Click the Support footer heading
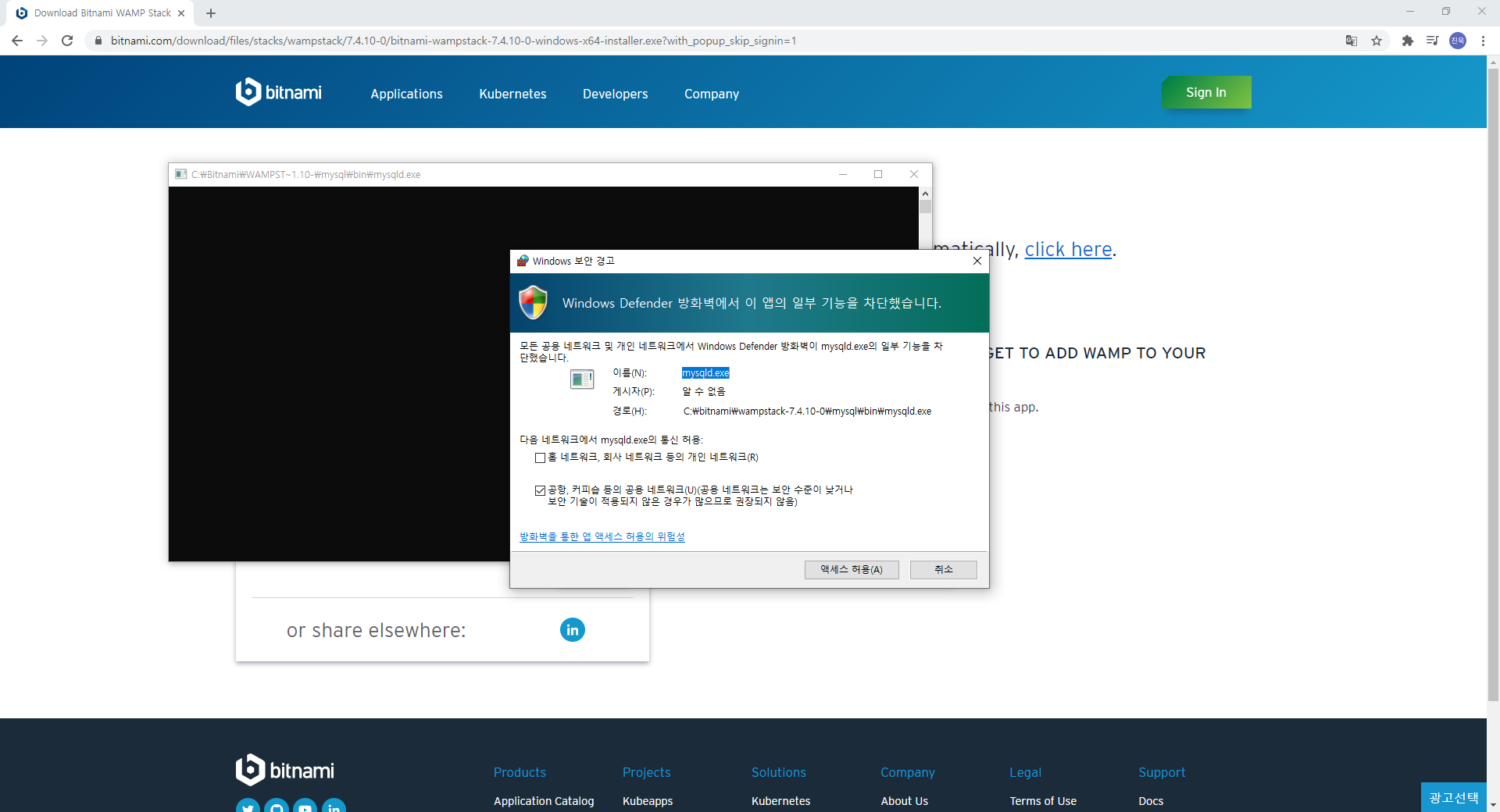The width and height of the screenshot is (1500, 812). [1162, 772]
